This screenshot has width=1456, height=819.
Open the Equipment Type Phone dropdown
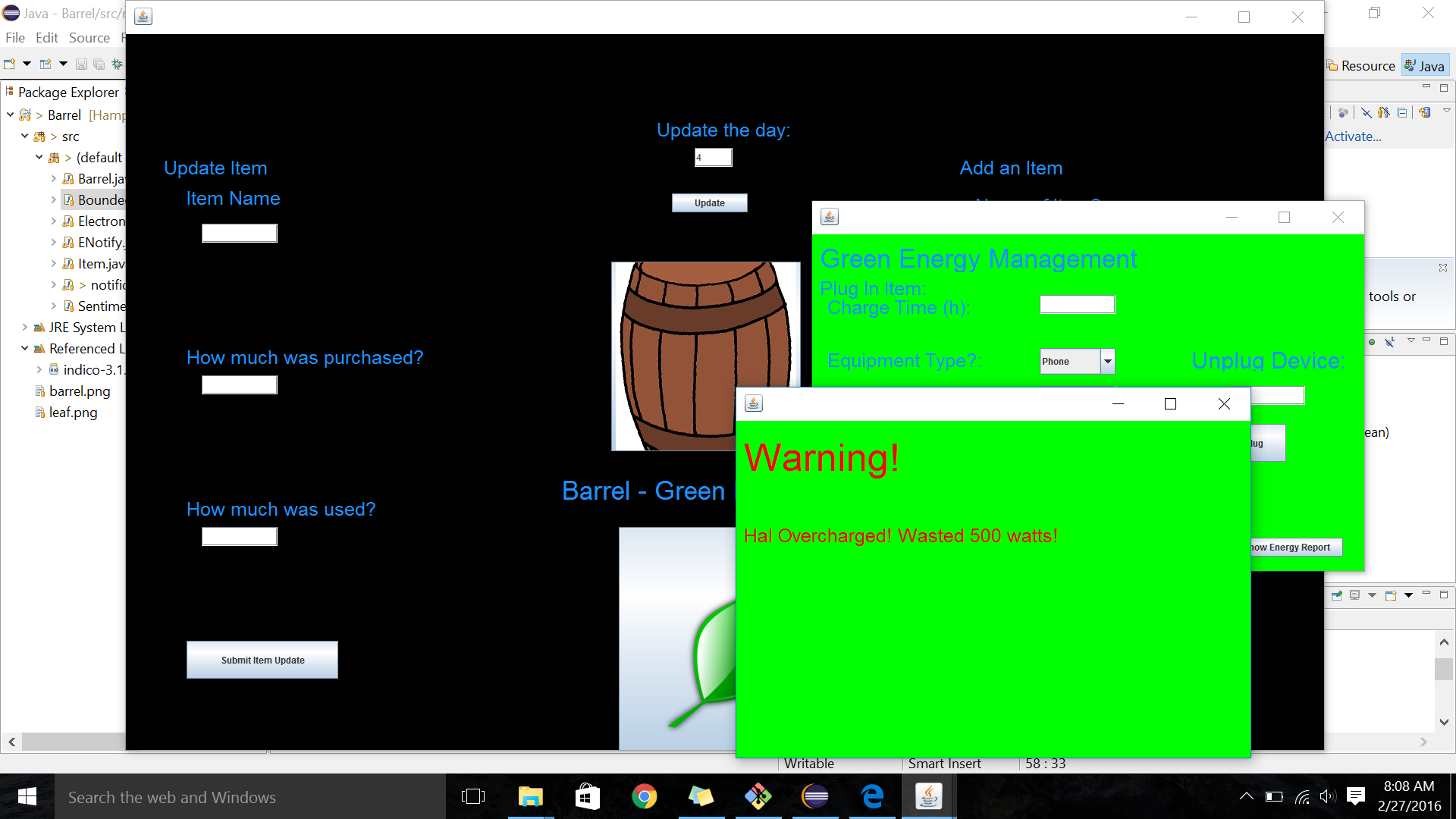pyautogui.click(x=1107, y=362)
